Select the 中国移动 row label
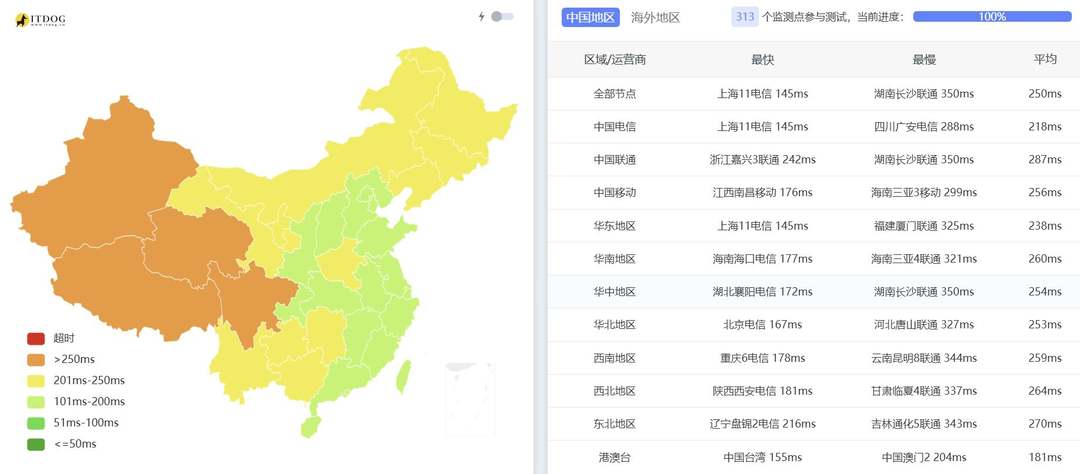Screen dimensions: 1080x474 tap(615, 192)
